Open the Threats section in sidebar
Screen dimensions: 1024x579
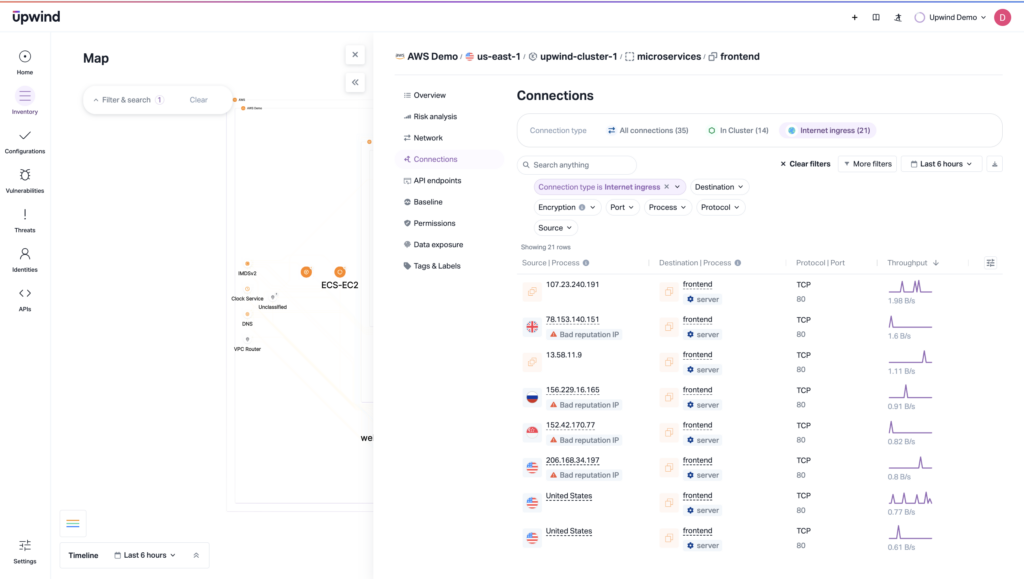pyautogui.click(x=25, y=220)
